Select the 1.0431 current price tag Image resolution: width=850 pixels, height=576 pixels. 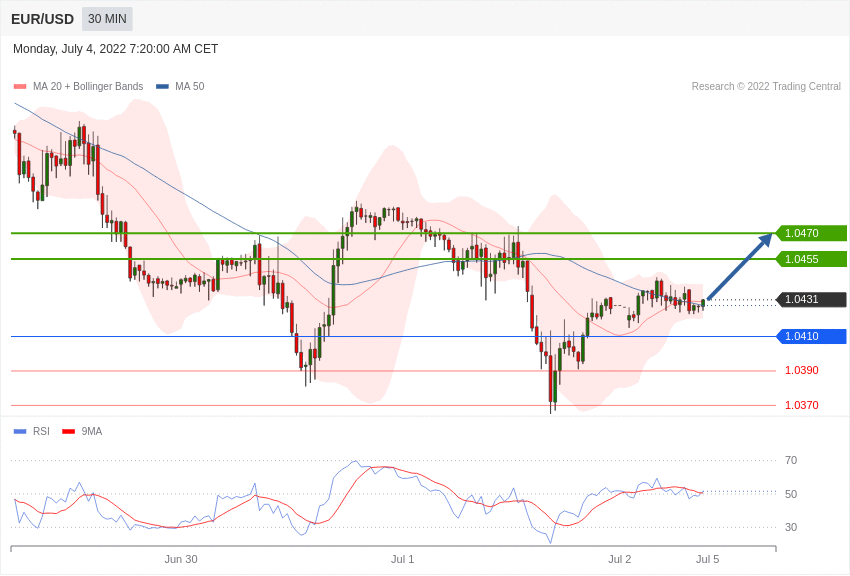(811, 299)
